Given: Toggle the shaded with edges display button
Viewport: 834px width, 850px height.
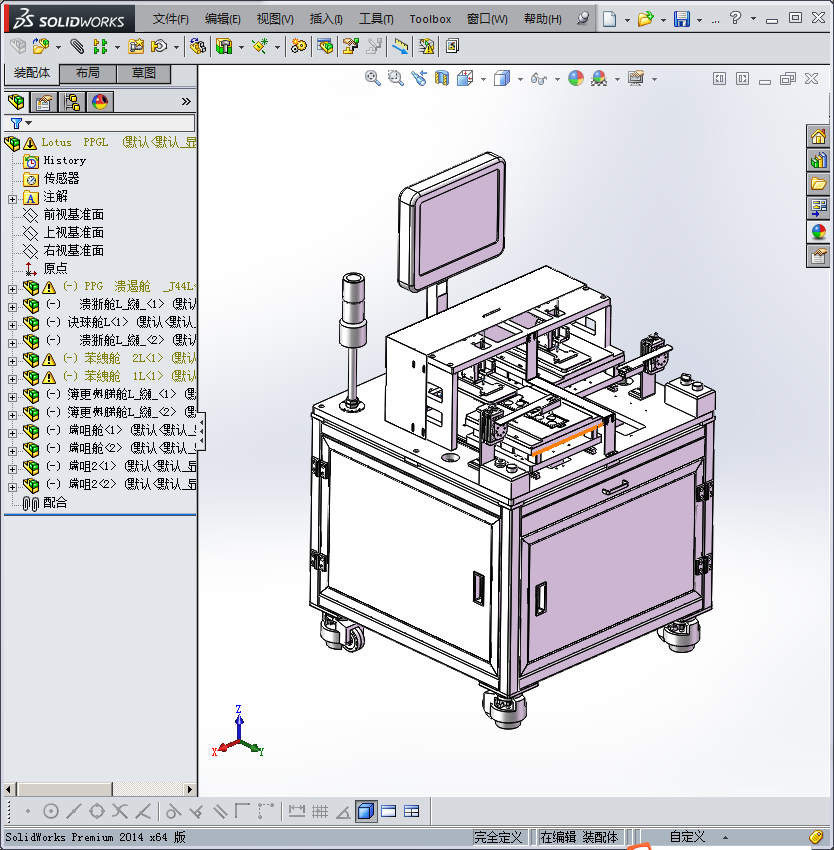Looking at the screenshot, I should (x=366, y=811).
